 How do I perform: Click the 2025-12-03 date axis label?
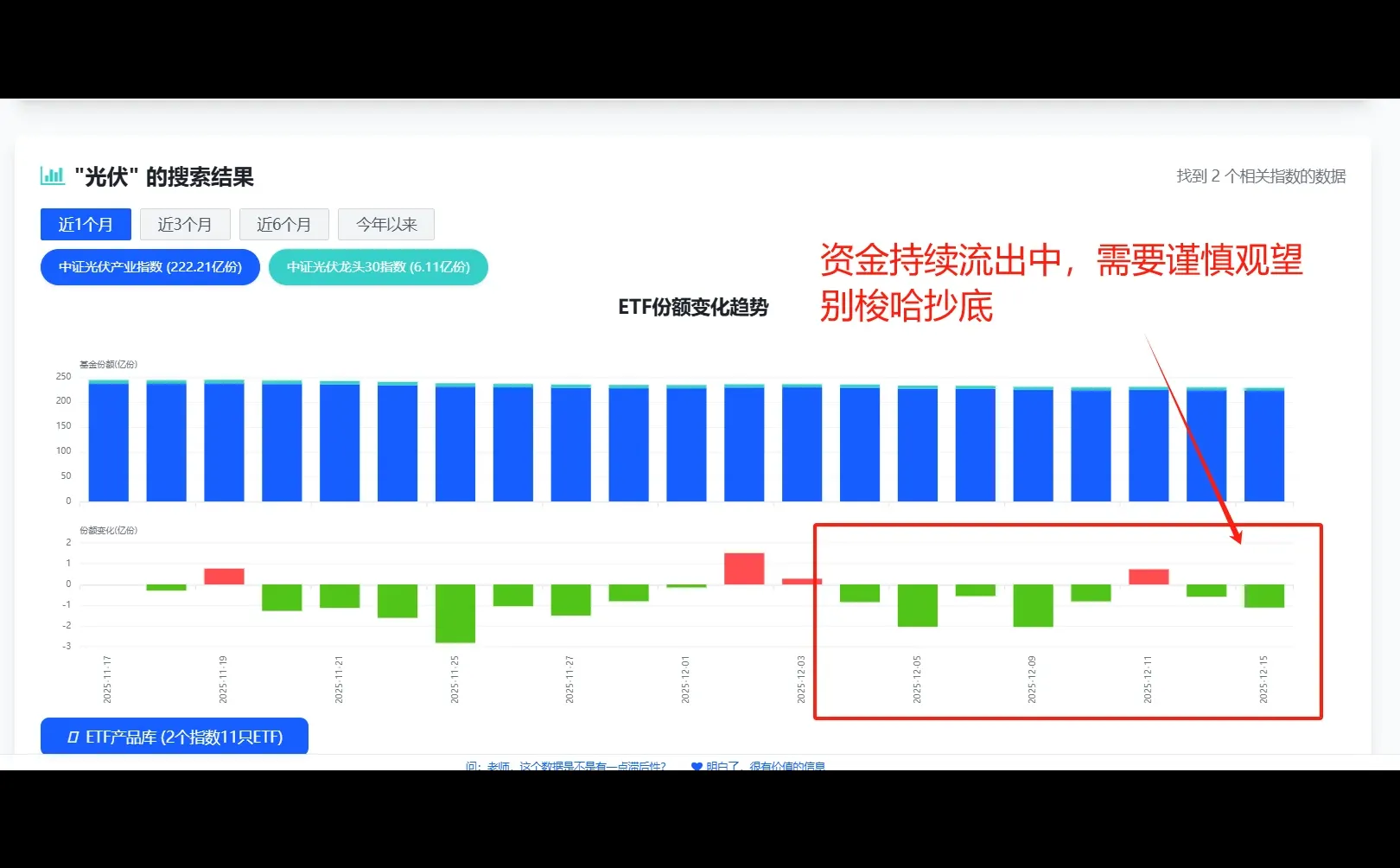[x=802, y=680]
